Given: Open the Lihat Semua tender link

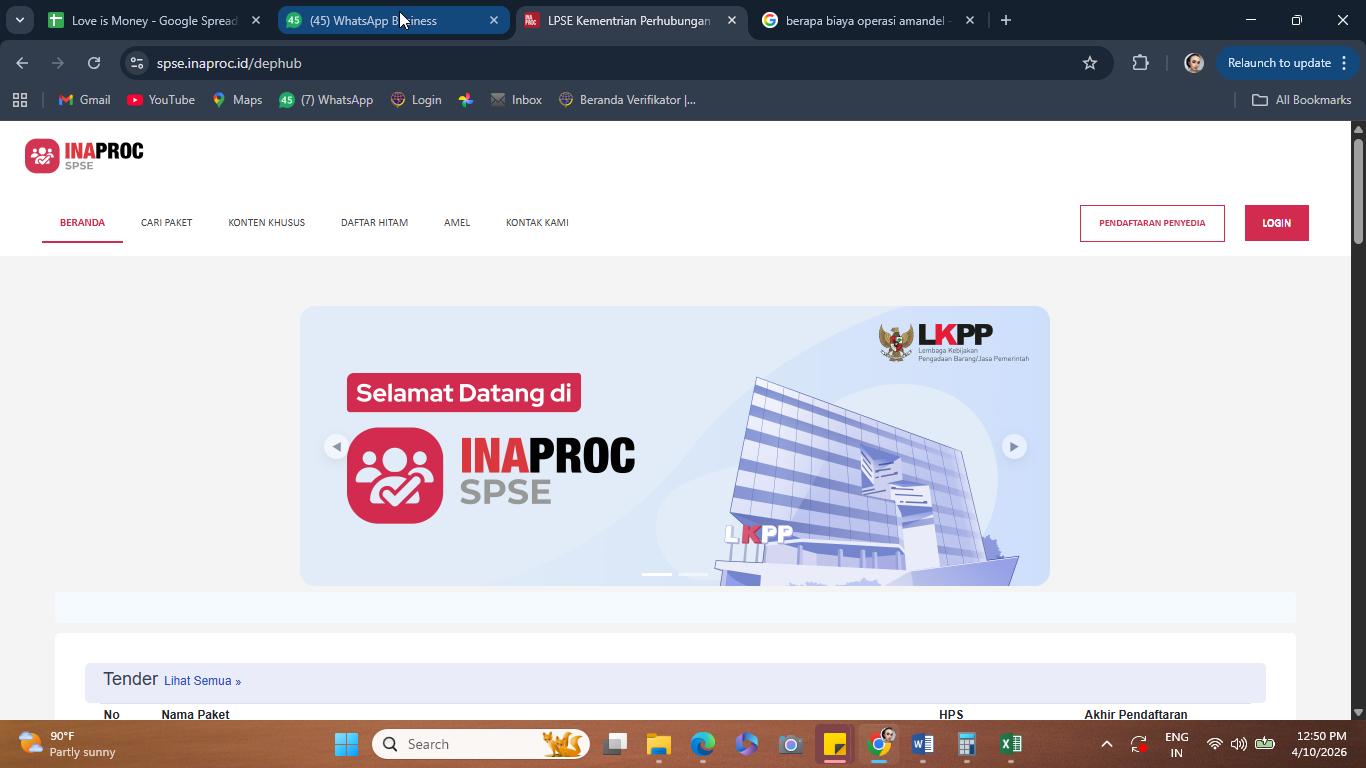Looking at the screenshot, I should click(x=202, y=681).
